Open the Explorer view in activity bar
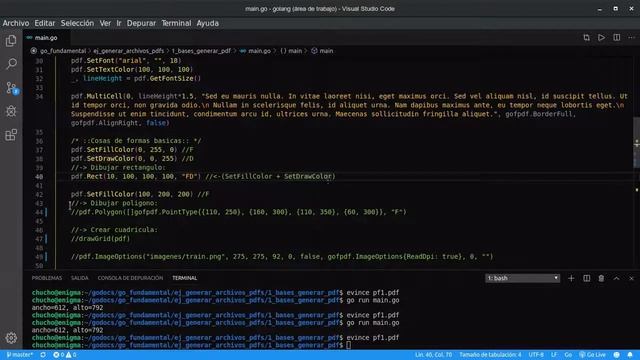This screenshot has height=360, width=640. point(11,41)
